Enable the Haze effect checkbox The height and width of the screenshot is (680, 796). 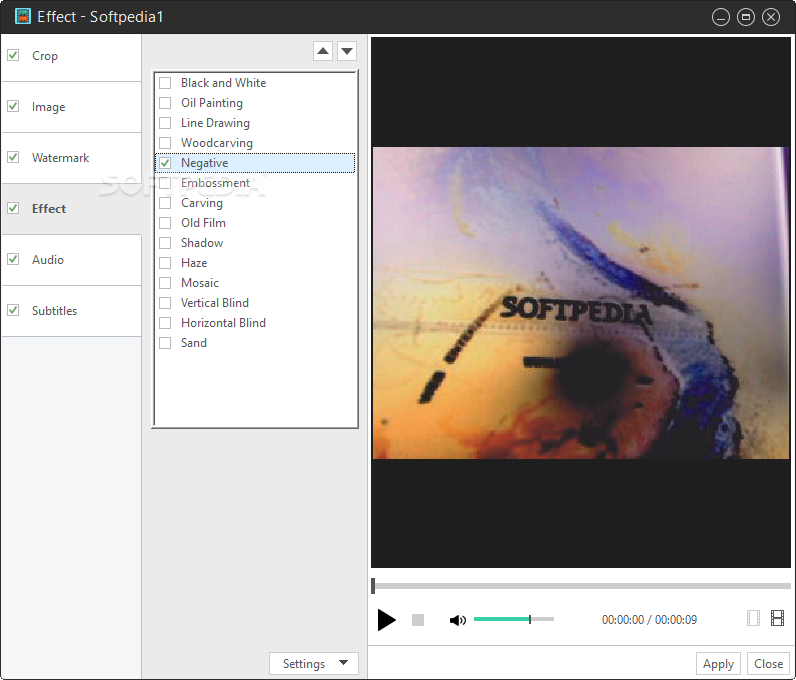pos(165,263)
